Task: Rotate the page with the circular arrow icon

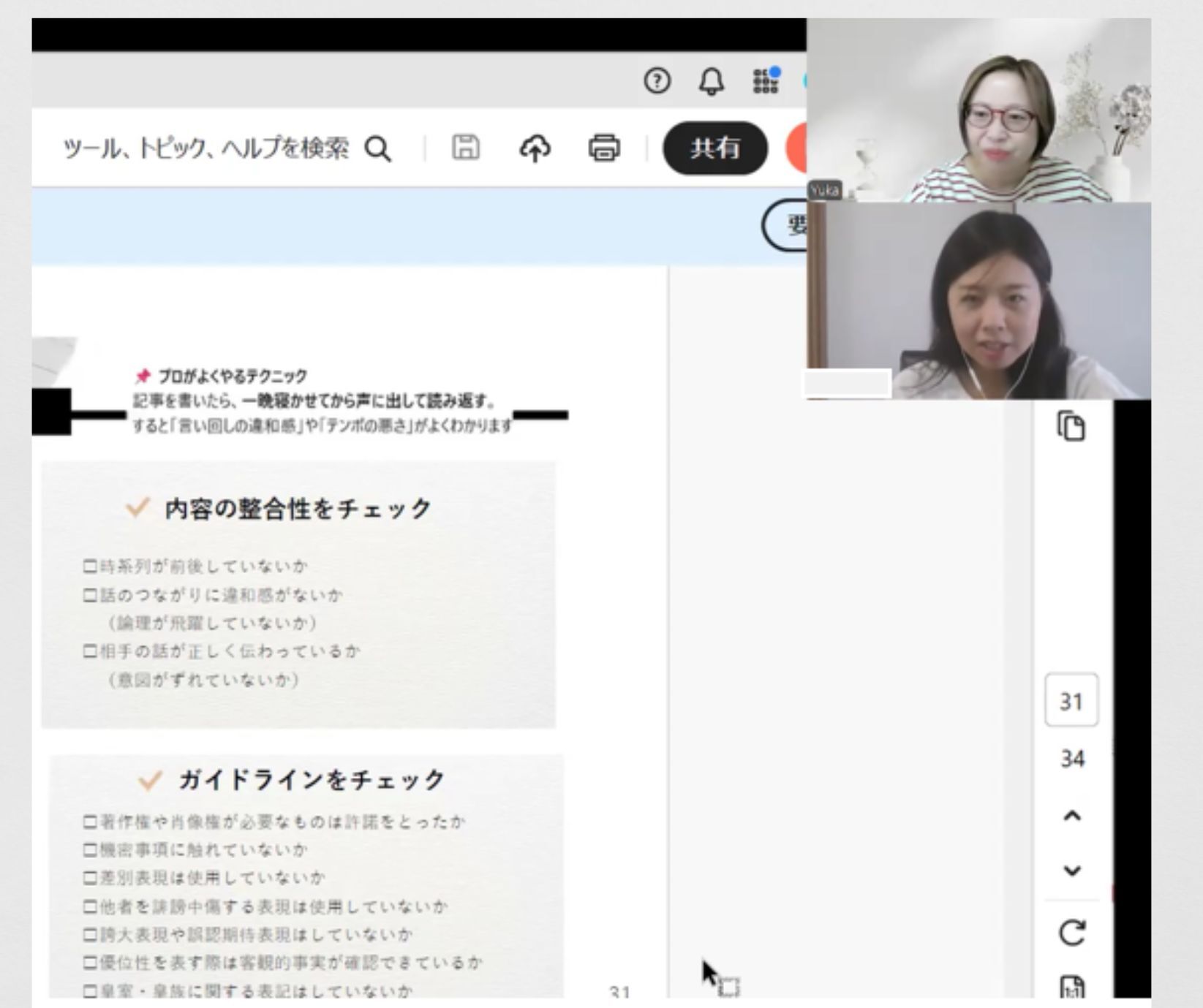Action: click(1071, 933)
